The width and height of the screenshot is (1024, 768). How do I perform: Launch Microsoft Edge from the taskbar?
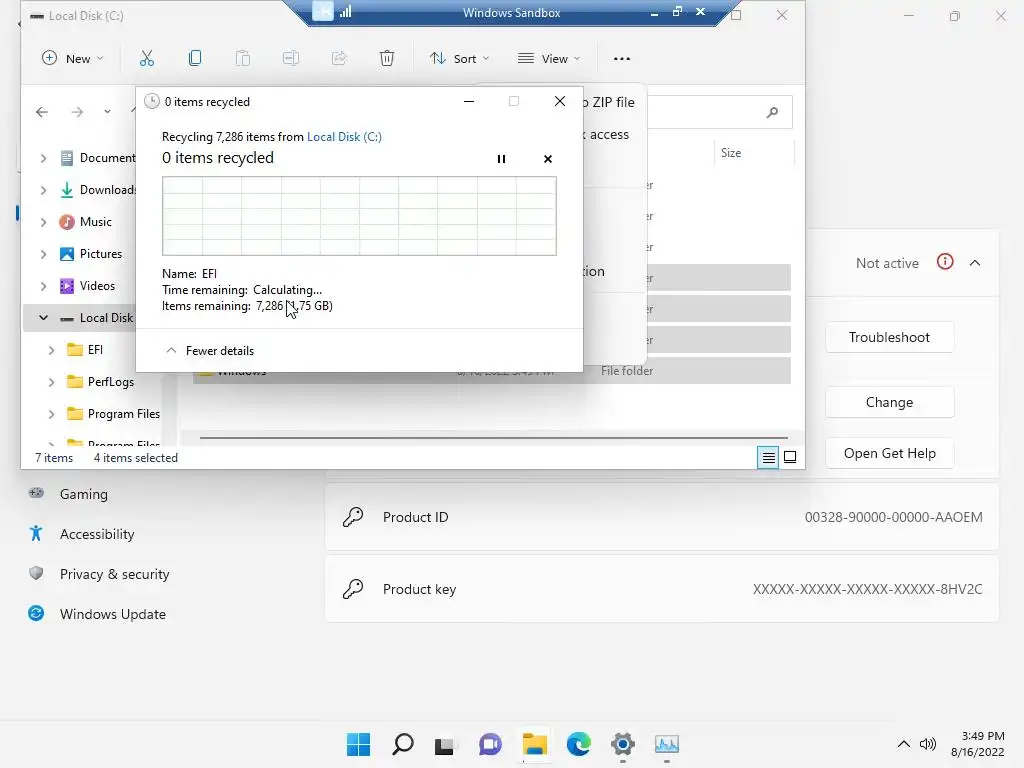tap(579, 744)
